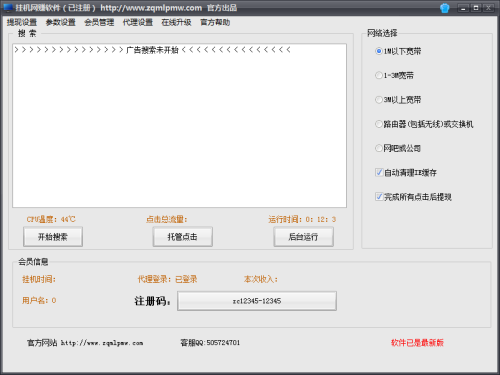Click the 用户名: 0 label
The height and width of the screenshot is (375, 500).
pyautogui.click(x=39, y=300)
